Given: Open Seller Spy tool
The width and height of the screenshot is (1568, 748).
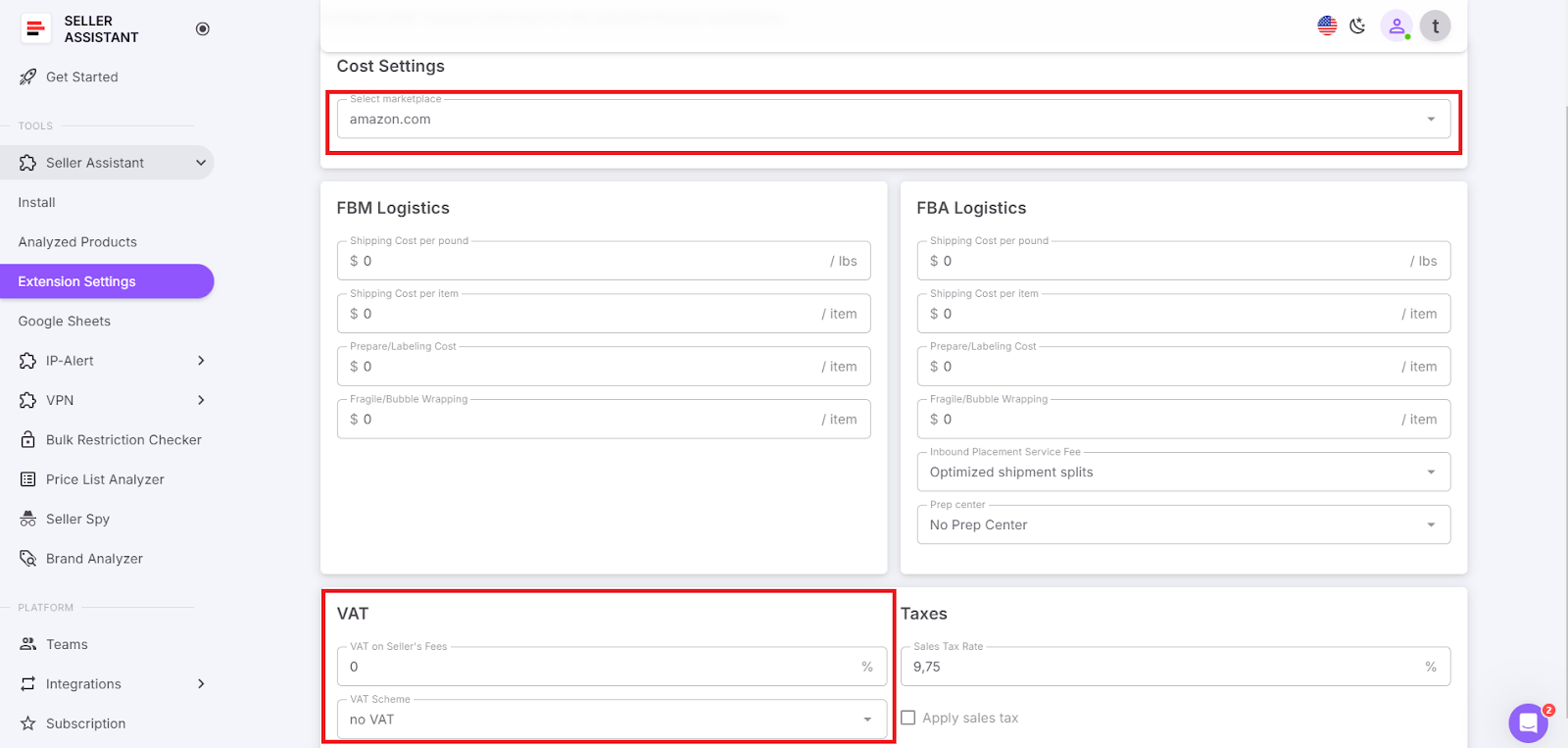Looking at the screenshot, I should (x=77, y=519).
